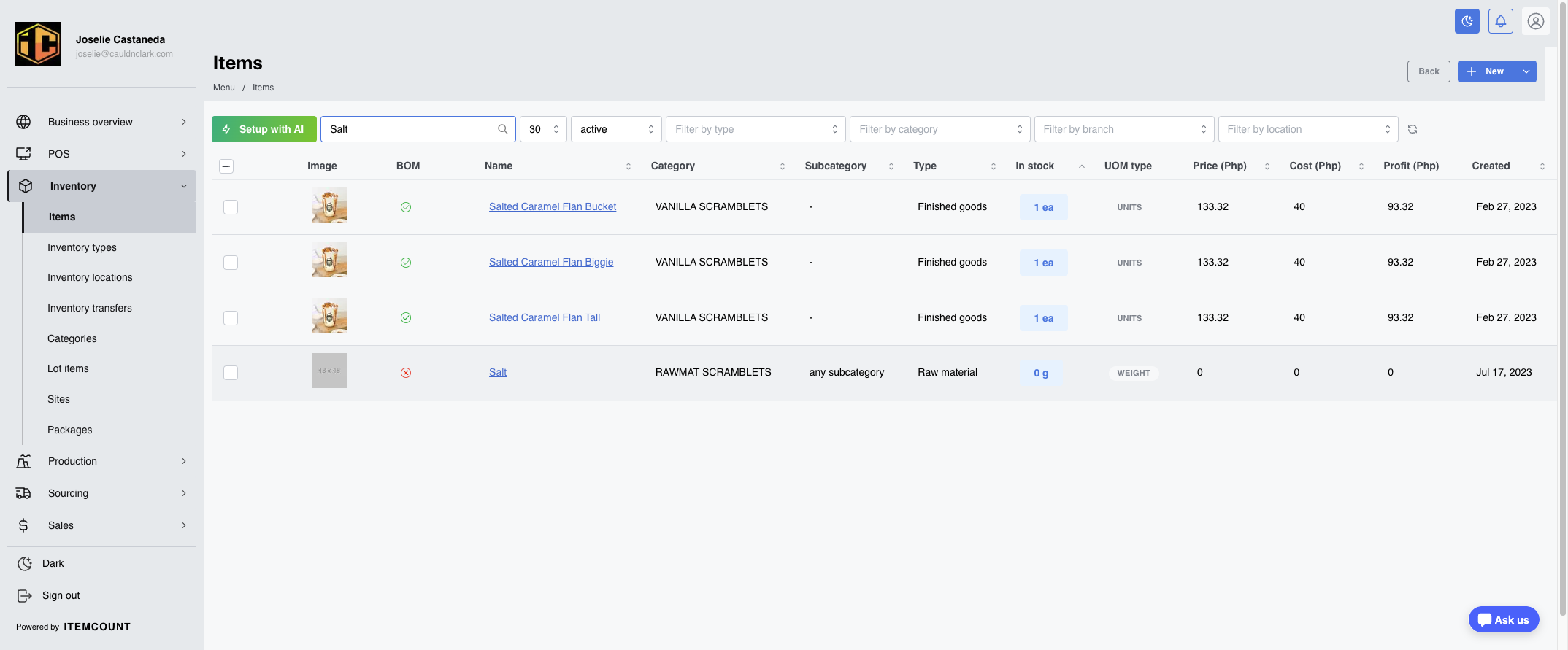Image resolution: width=1568 pixels, height=650 pixels.
Task: Open the Salt item link
Action: [498, 372]
